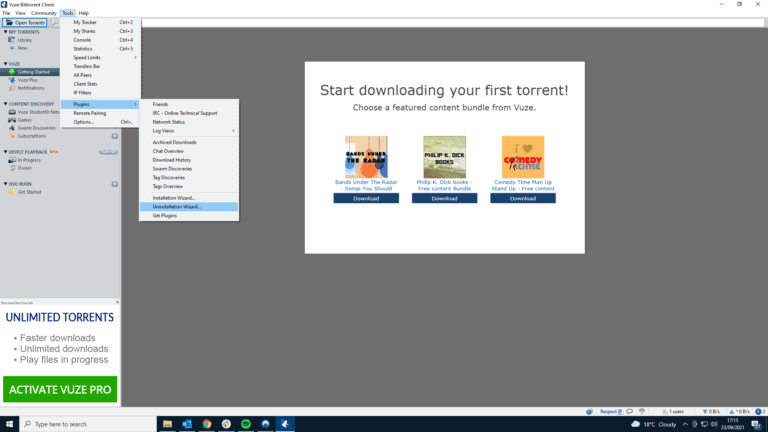Collapse the MY TORRENTS section
The image size is (768, 432).
pyautogui.click(x=4, y=32)
